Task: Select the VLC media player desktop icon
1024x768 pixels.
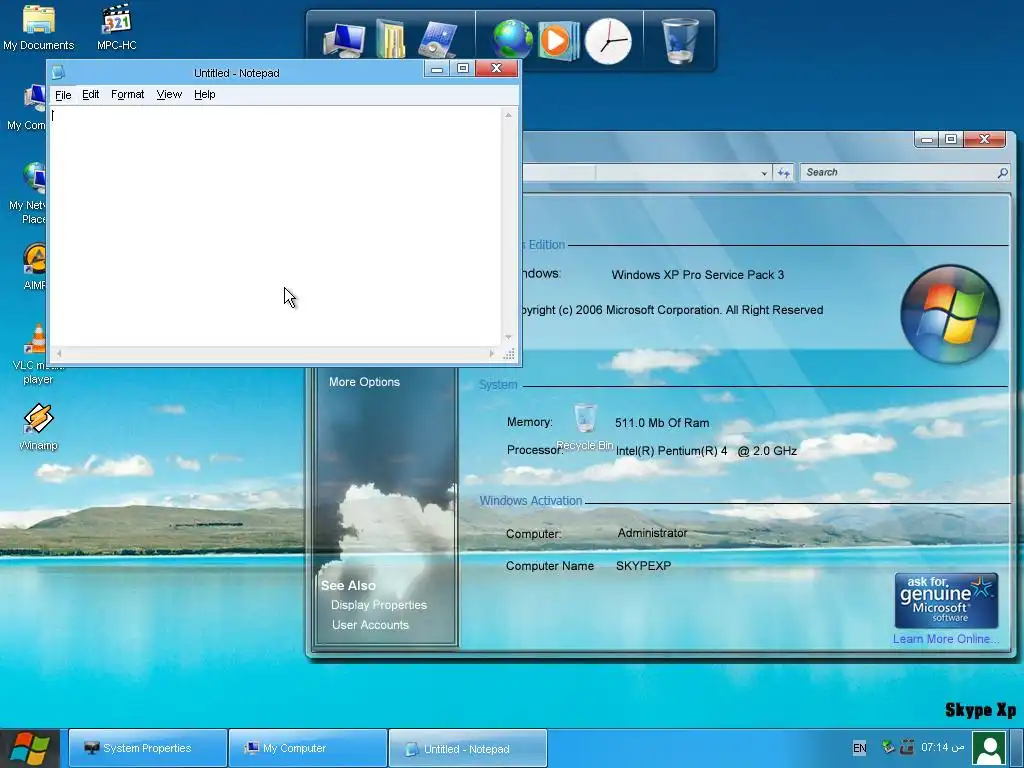Action: coord(38,355)
